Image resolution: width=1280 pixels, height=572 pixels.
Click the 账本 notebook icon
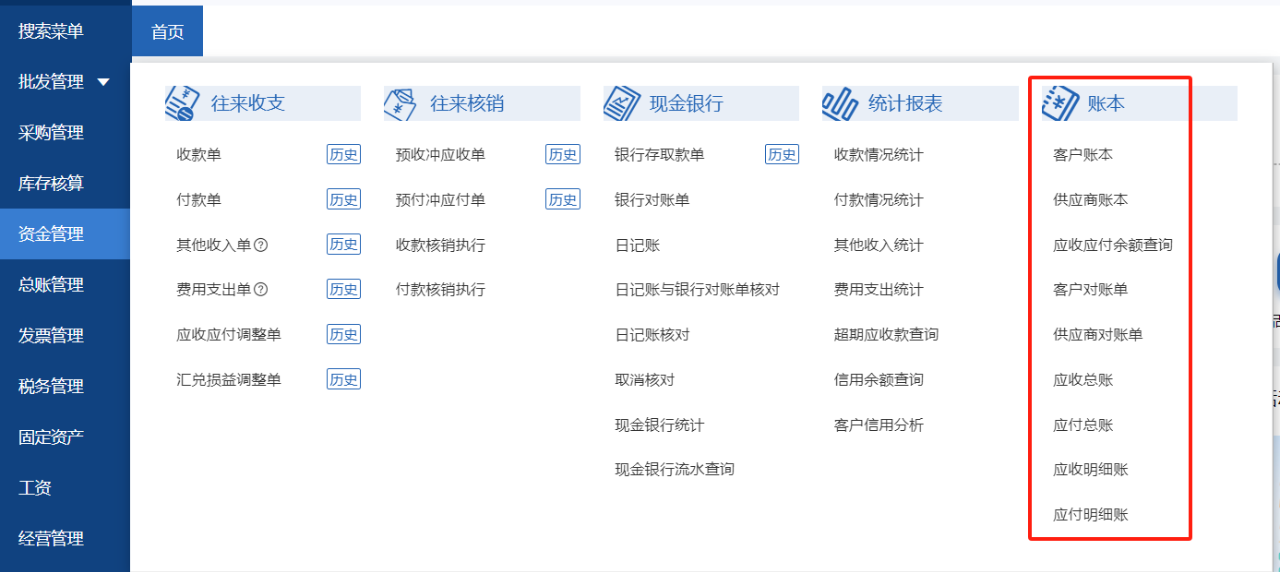1059,104
